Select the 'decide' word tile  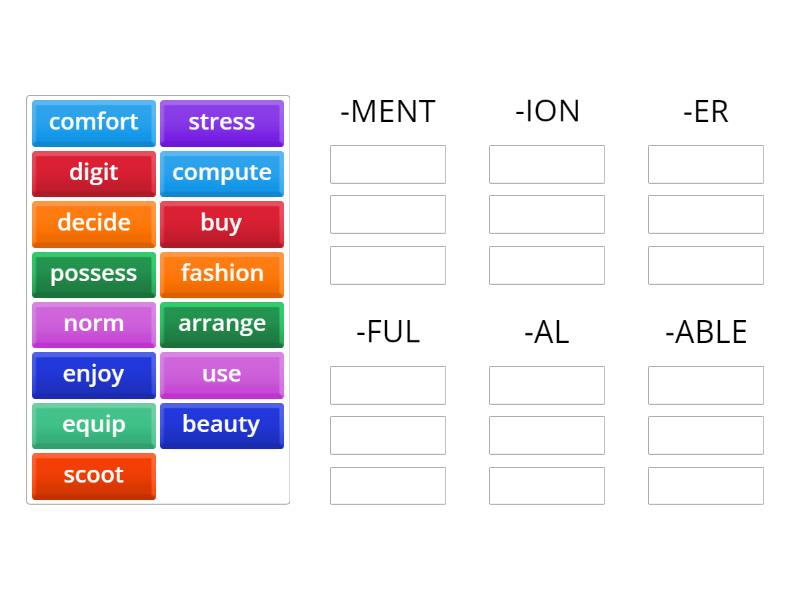coord(93,224)
